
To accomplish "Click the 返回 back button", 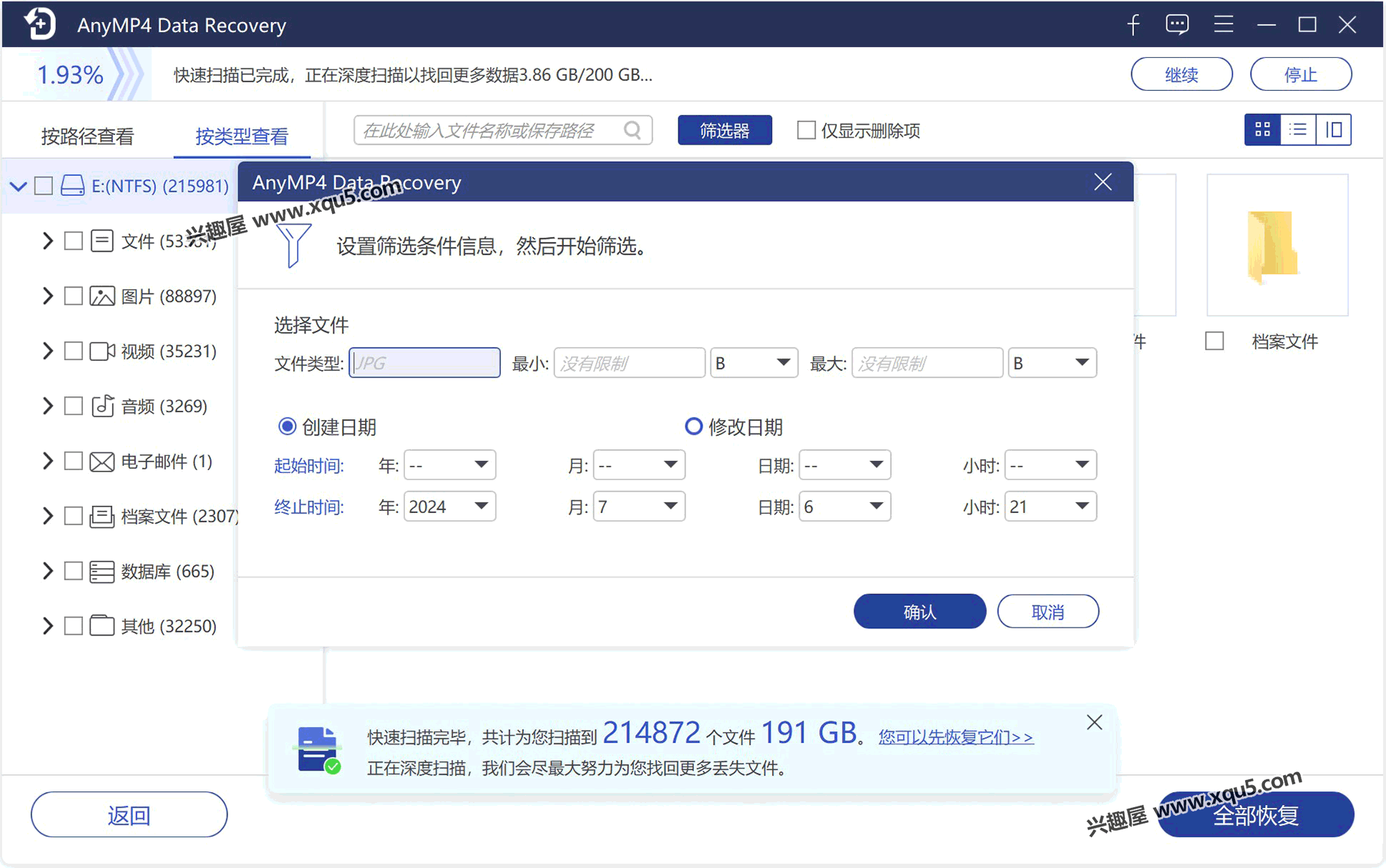I will pyautogui.click(x=129, y=814).
